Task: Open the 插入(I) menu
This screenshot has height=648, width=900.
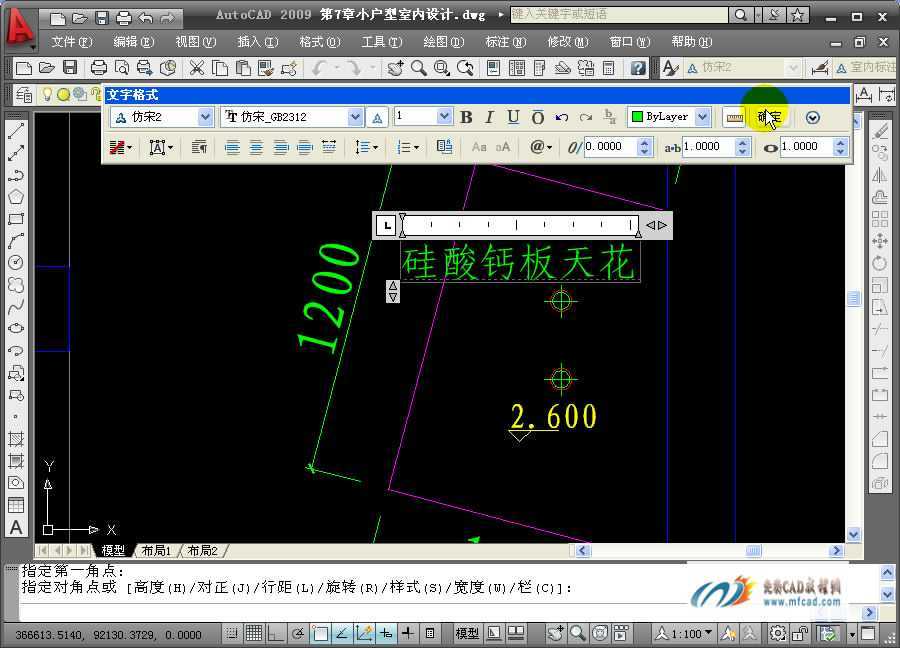Action: [257, 42]
